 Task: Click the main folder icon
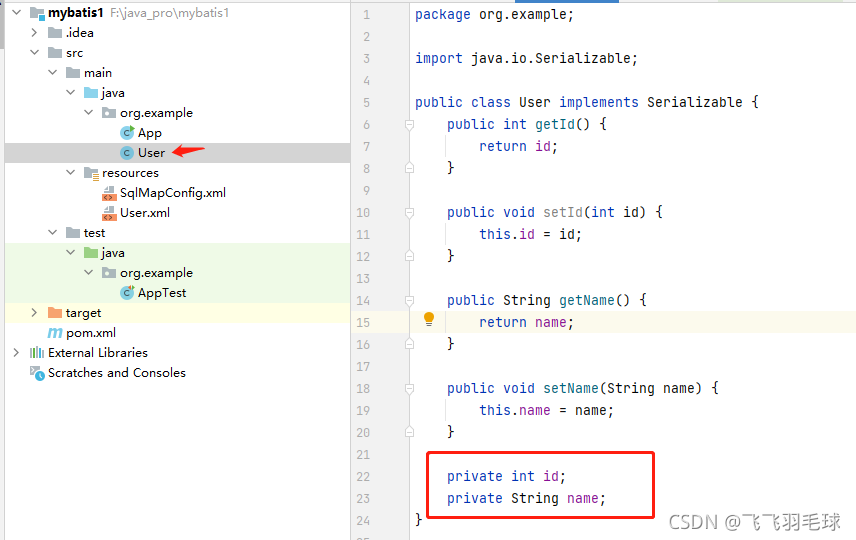tap(73, 73)
